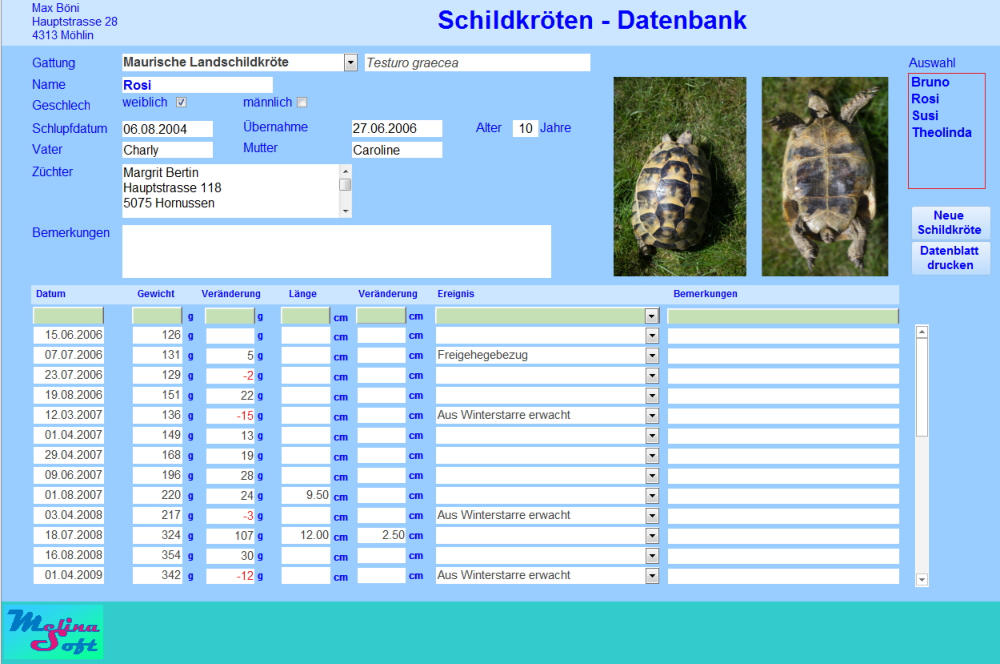The image size is (1000, 664).
Task: Open Ereignis dropdown in the green entry row
Action: [651, 316]
